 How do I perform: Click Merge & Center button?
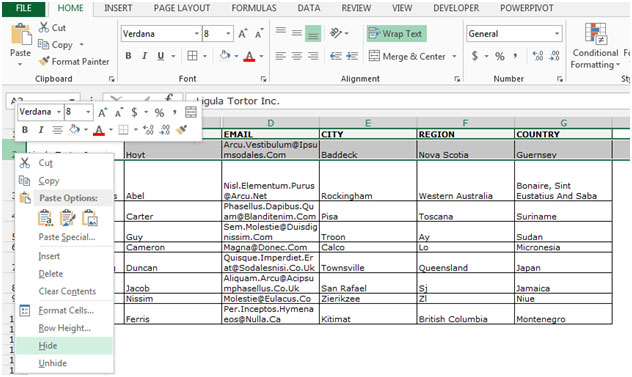(x=407, y=56)
